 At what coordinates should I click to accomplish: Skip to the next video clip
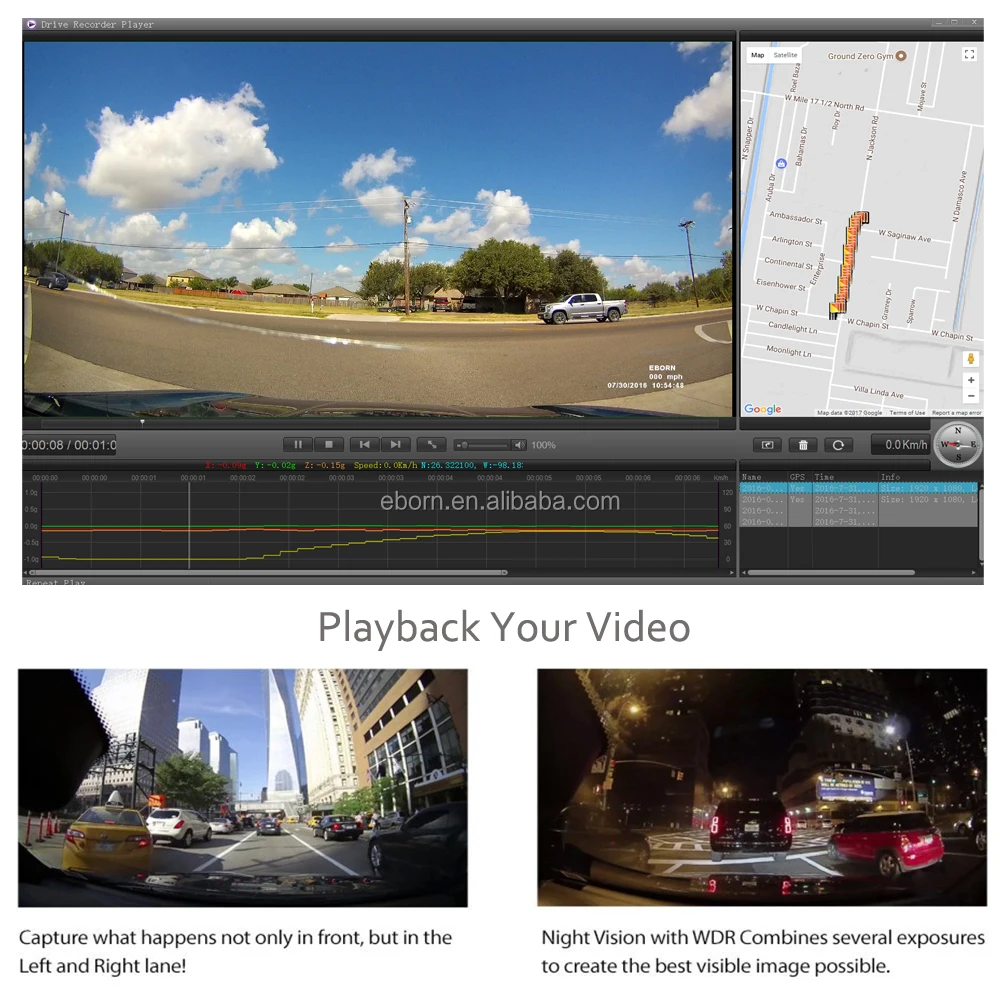coord(396,445)
